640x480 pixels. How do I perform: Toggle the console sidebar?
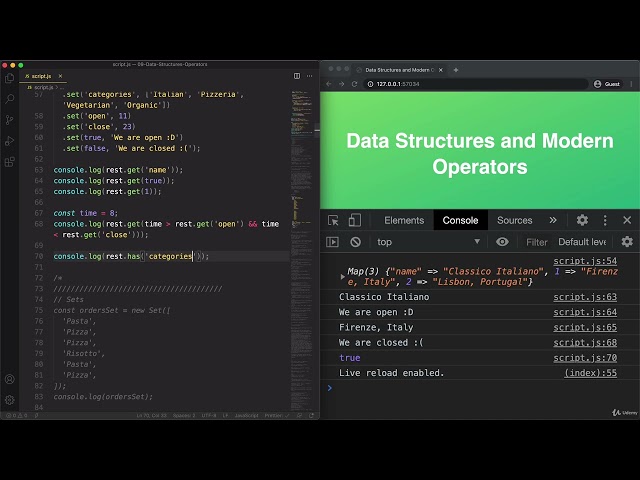(332, 242)
